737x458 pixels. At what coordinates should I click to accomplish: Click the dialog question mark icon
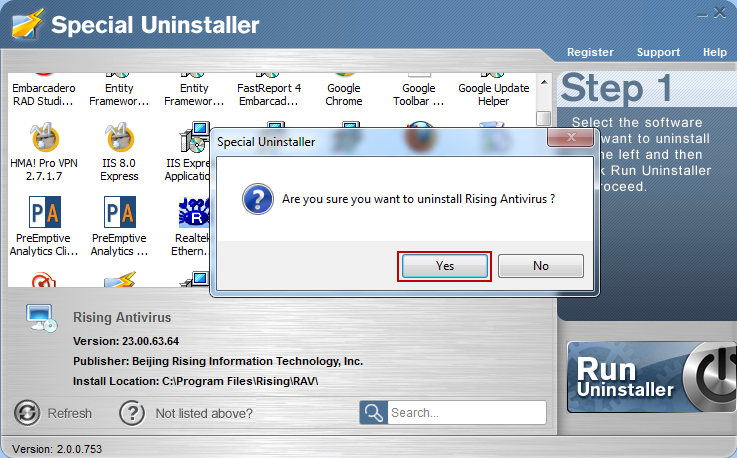258,199
